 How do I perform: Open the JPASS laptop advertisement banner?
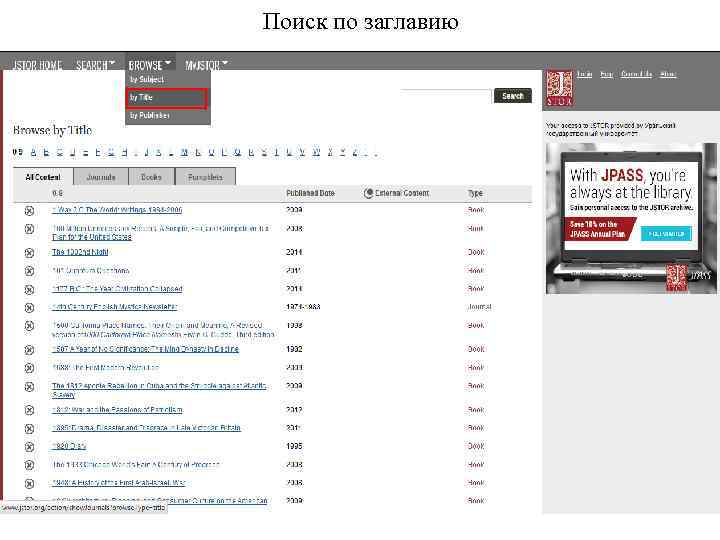tap(631, 218)
